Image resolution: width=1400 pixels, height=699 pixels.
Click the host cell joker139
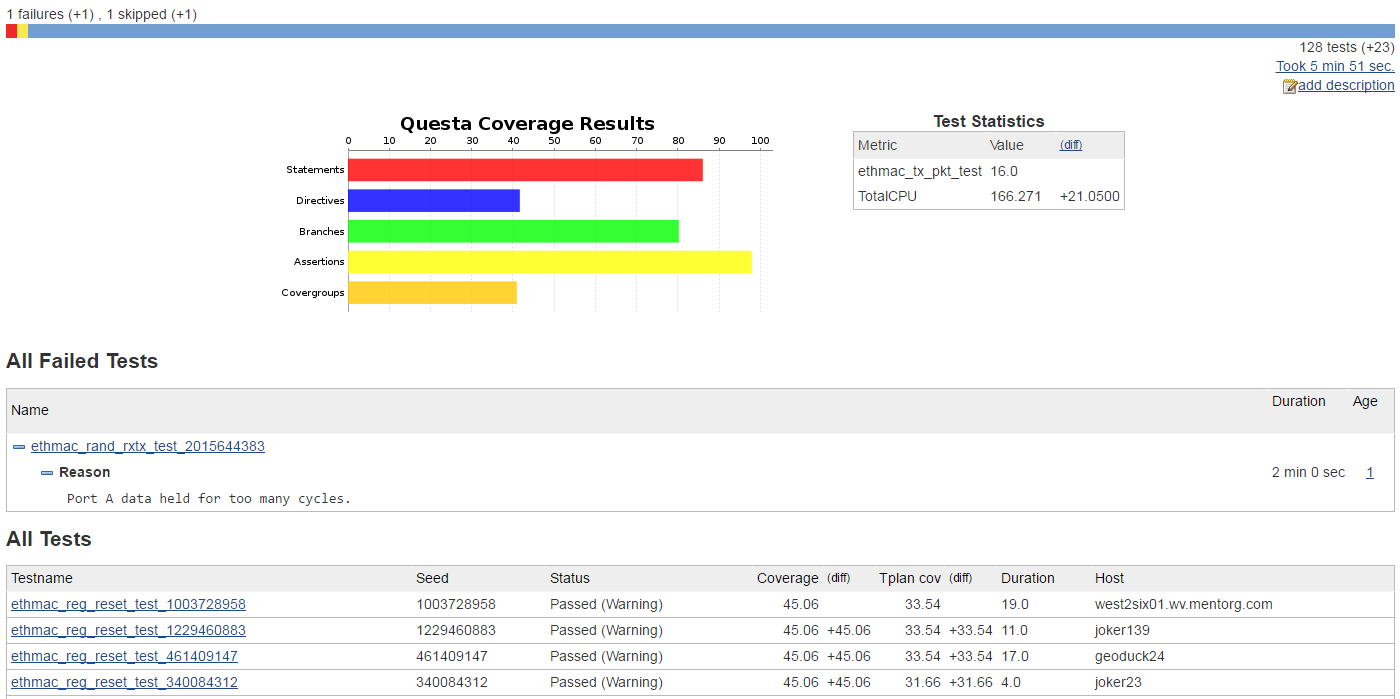pos(1123,630)
